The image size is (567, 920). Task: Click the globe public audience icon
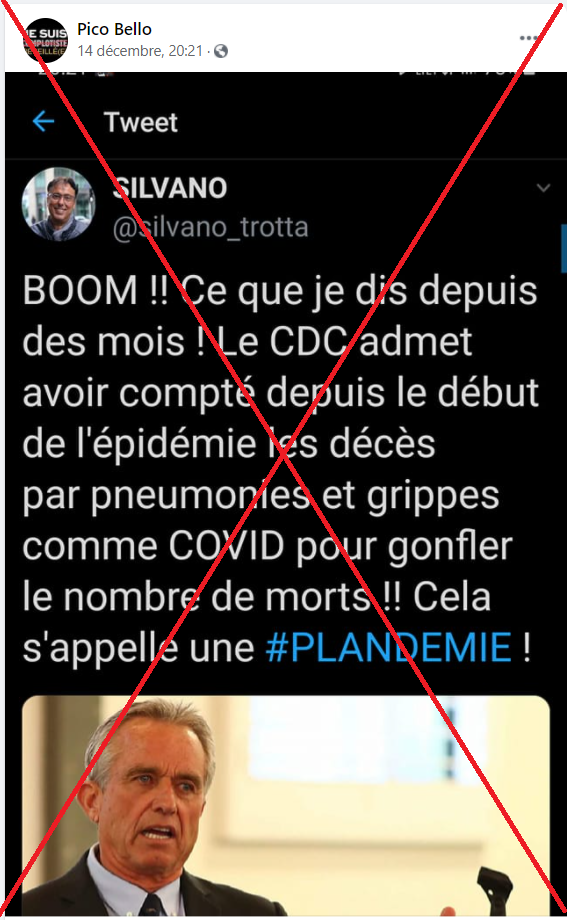(221, 52)
